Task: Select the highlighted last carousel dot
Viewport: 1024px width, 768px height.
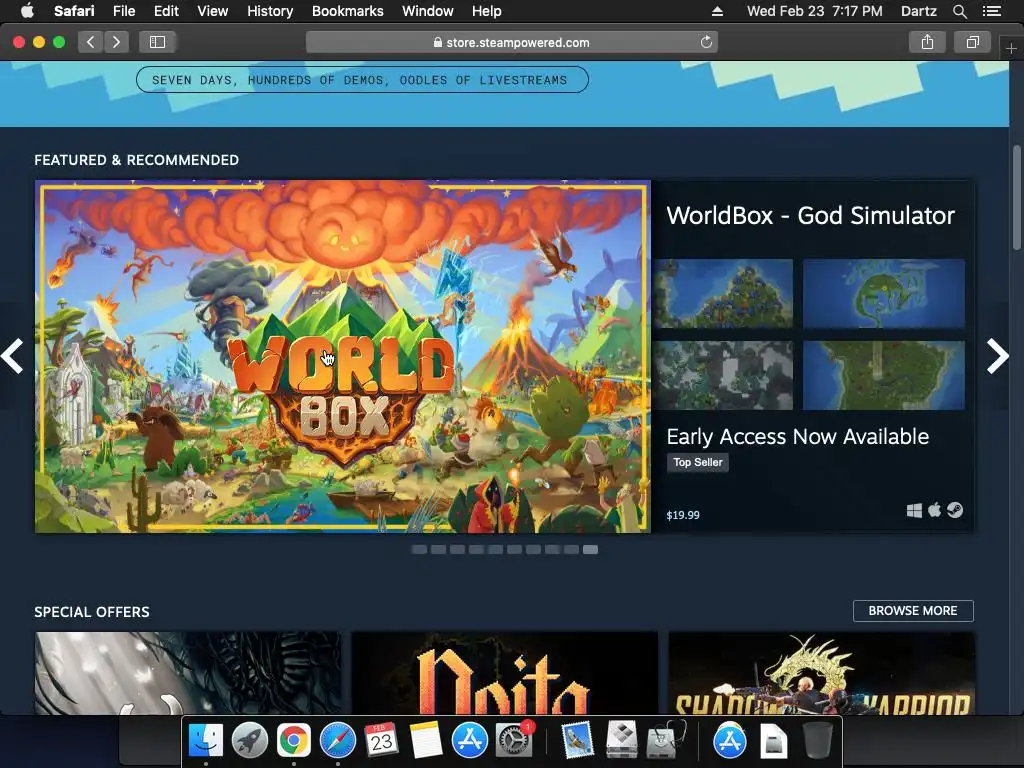Action: click(x=590, y=549)
